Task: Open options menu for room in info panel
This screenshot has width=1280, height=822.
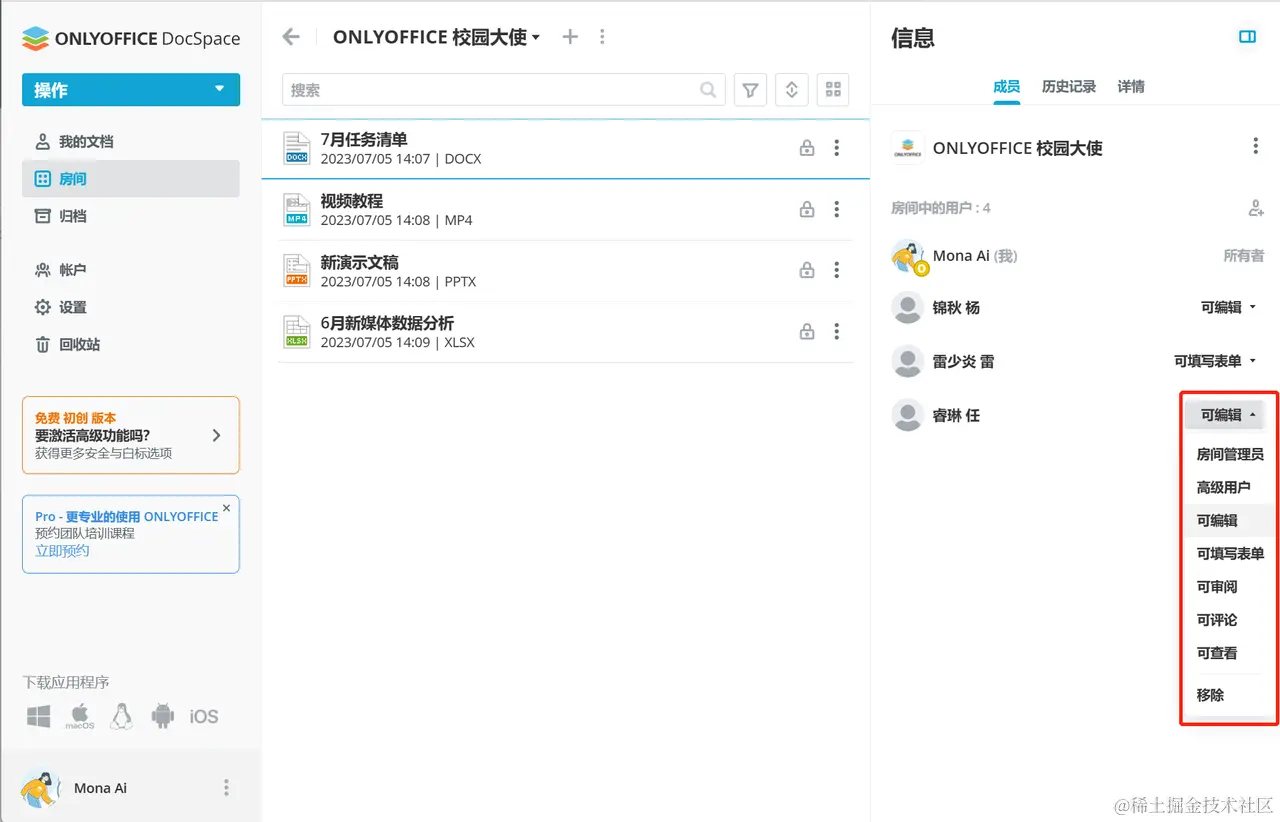Action: click(1256, 147)
